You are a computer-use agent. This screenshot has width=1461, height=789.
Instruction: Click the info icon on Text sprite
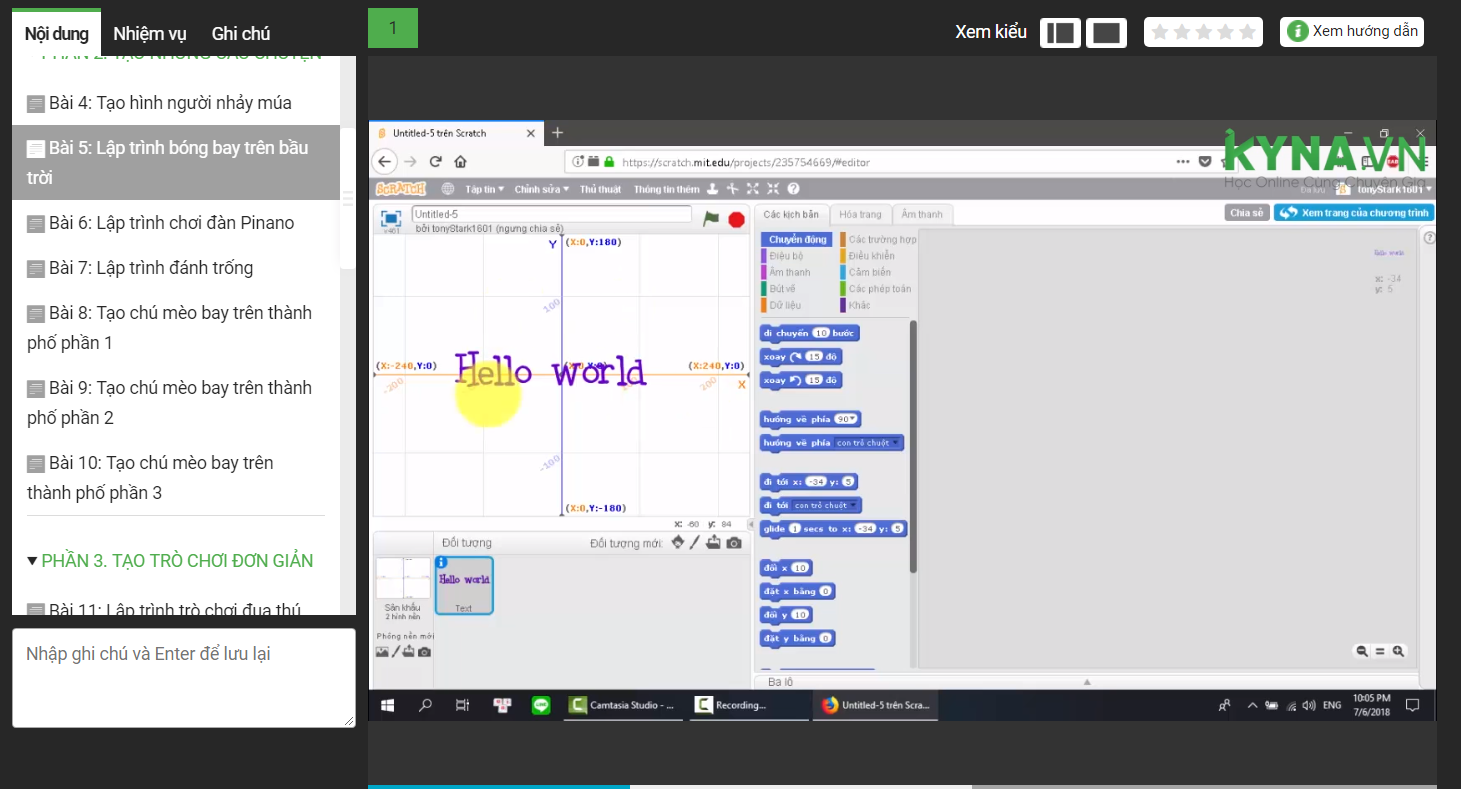tap(442, 563)
